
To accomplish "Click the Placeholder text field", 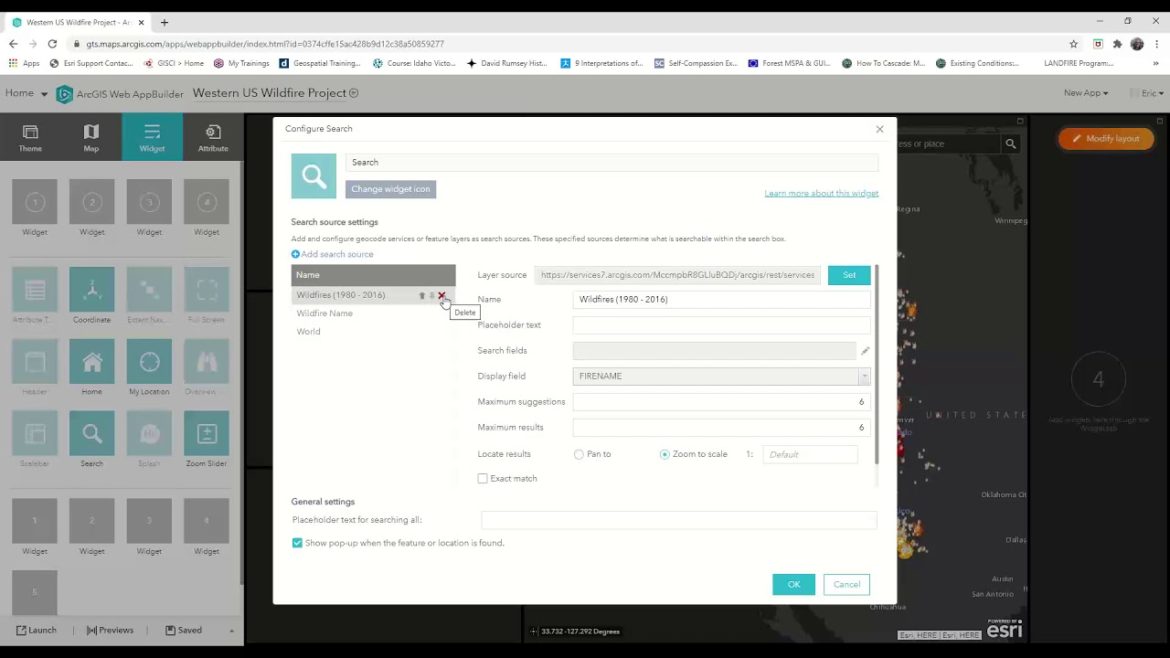I will (722, 325).
